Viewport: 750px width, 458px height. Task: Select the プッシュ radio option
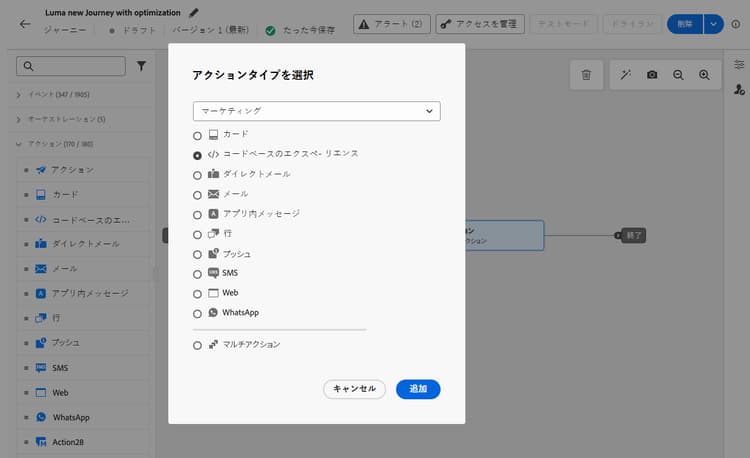click(x=197, y=254)
